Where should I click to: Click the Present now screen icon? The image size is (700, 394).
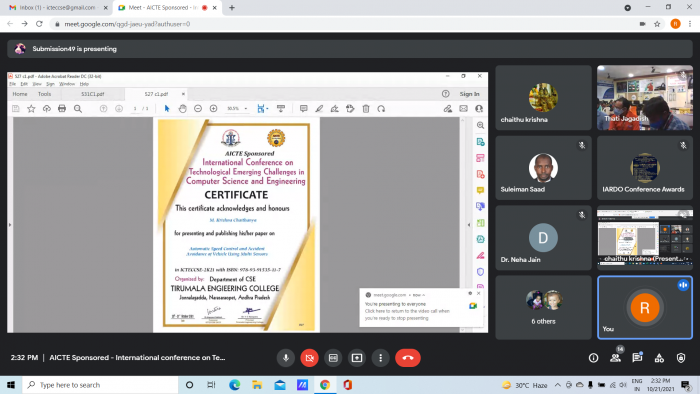357,358
